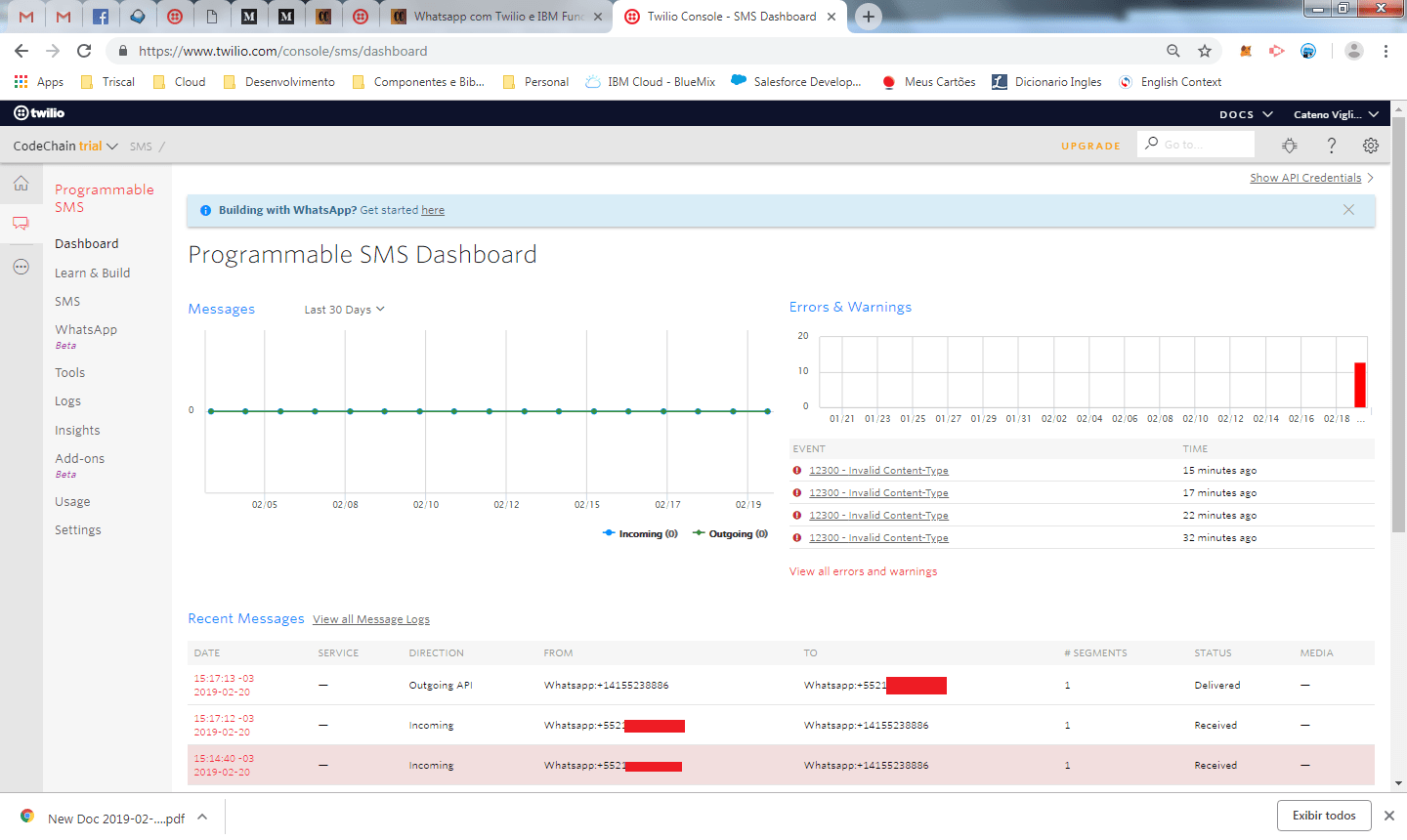Follow the Get started here link
The height and width of the screenshot is (840, 1407).
pyautogui.click(x=433, y=210)
